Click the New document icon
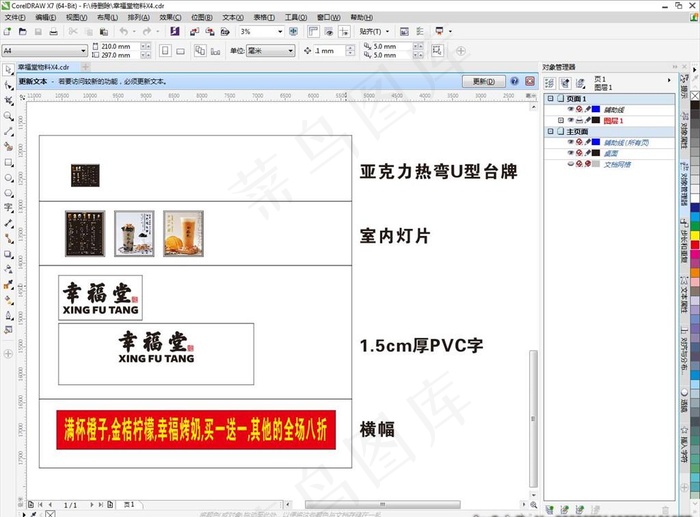This screenshot has width=700, height=517. pos(7,32)
